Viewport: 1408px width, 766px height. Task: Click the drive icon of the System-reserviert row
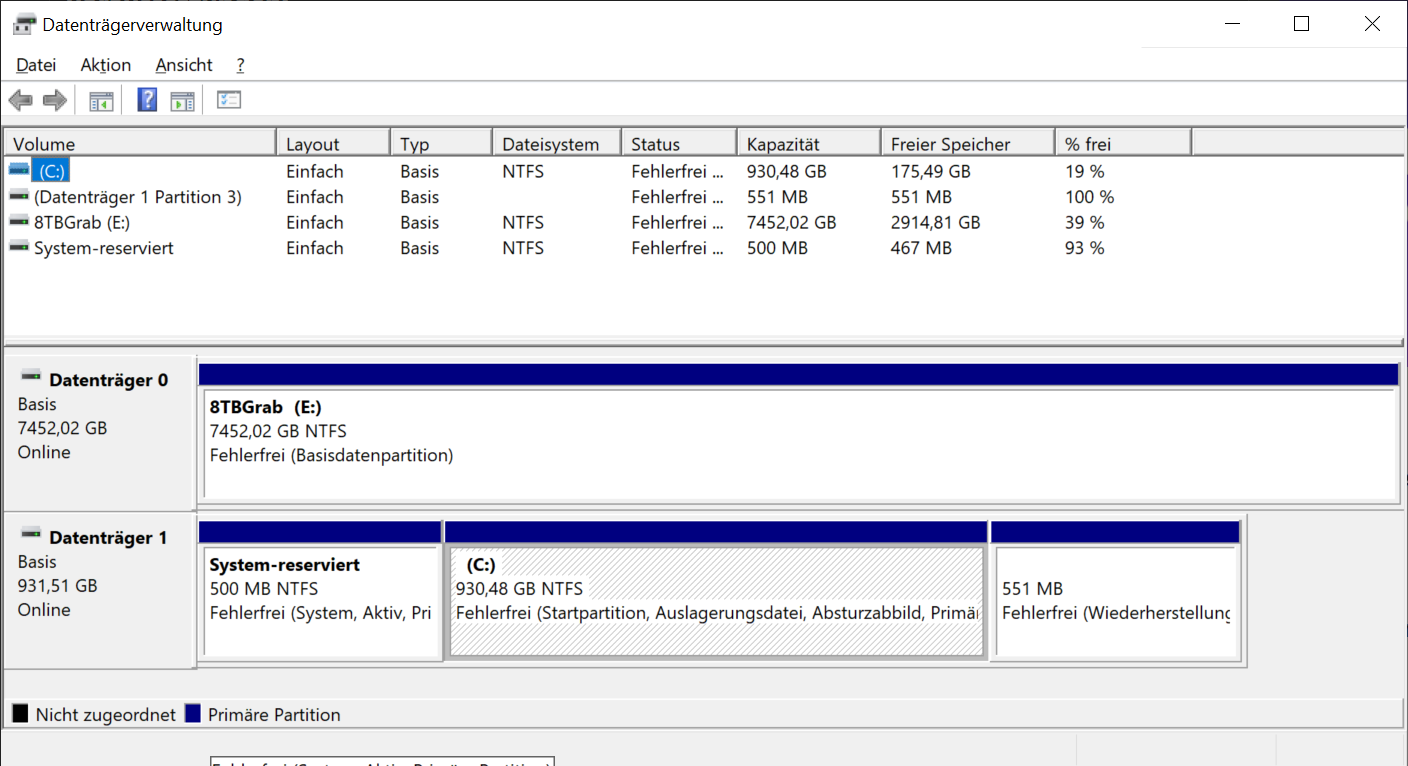click(19, 248)
